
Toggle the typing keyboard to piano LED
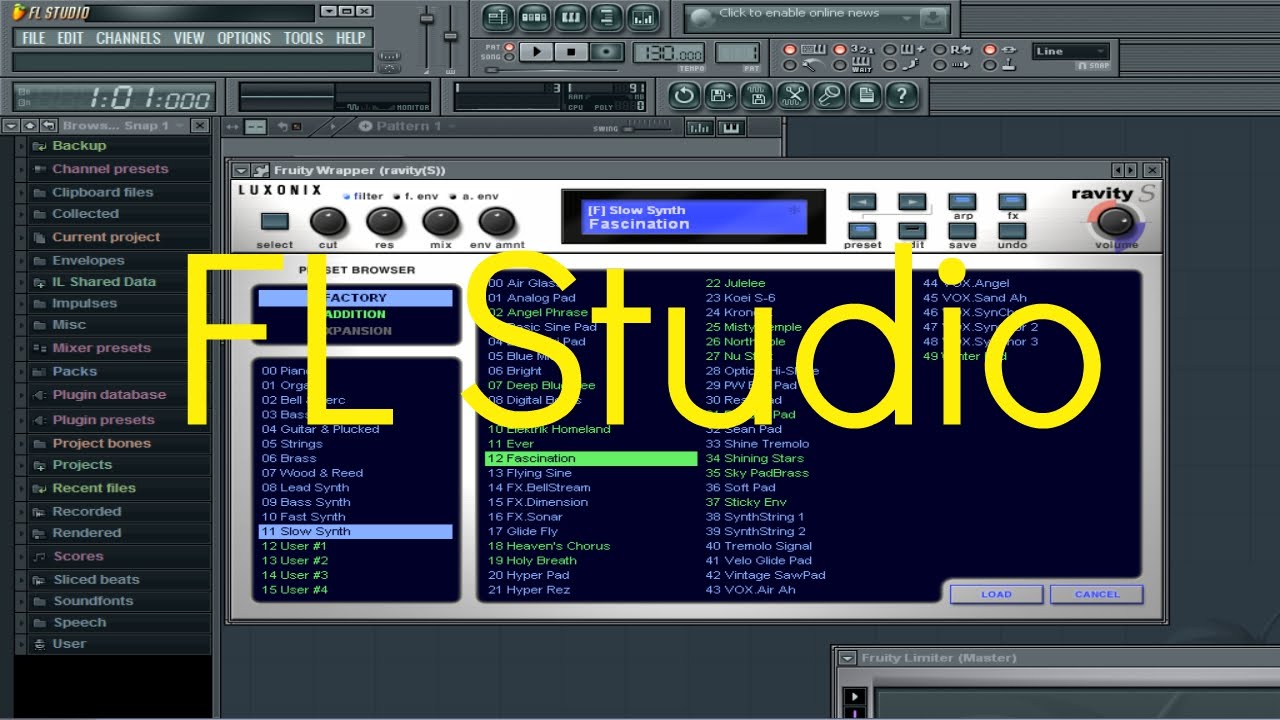point(790,50)
